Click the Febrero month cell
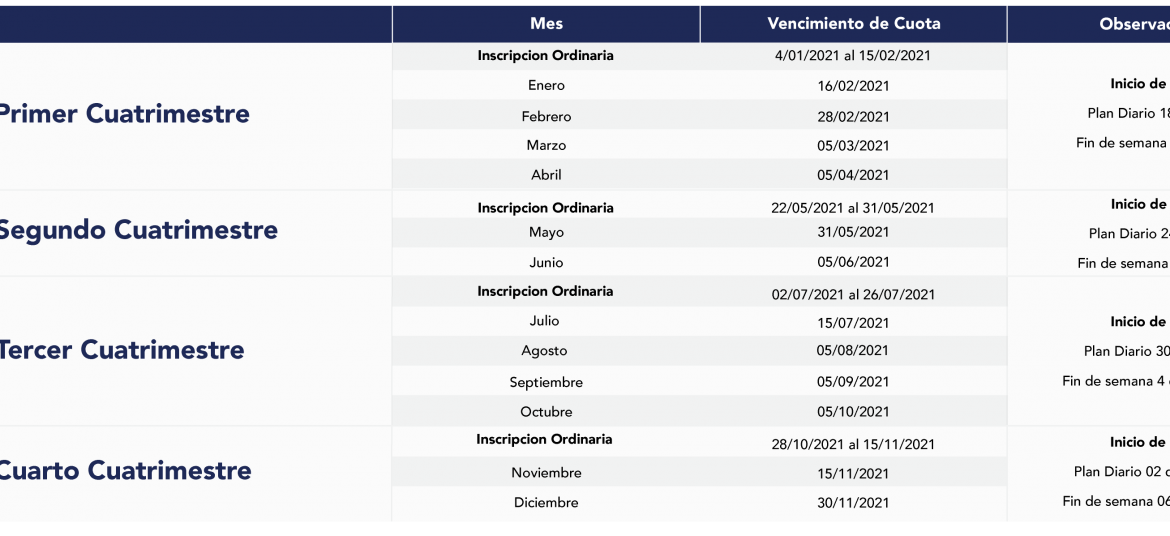The image size is (1170, 536). (546, 116)
